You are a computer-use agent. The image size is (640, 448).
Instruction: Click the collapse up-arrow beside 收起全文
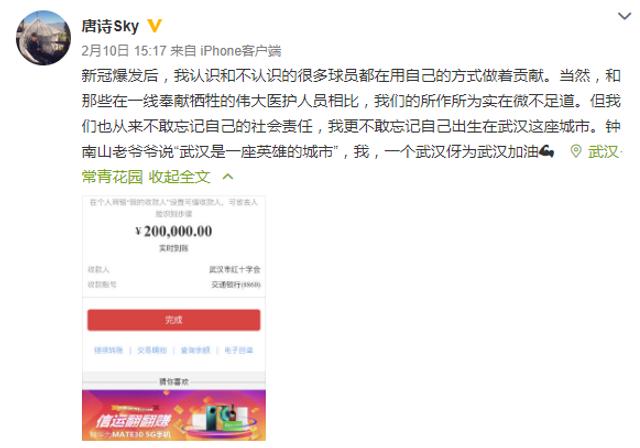(x=228, y=177)
